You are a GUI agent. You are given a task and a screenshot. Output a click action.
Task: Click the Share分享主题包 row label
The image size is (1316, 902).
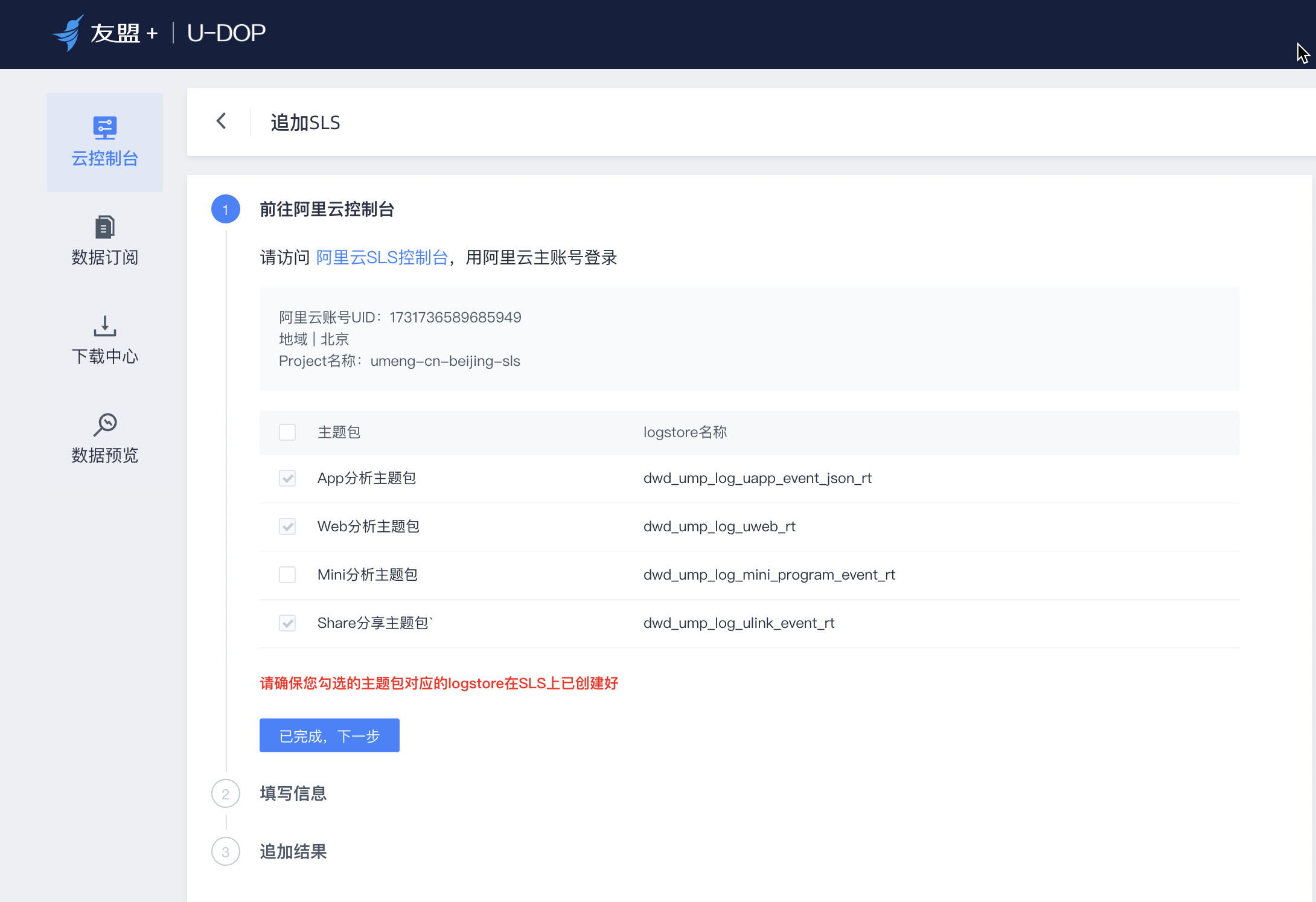pyautogui.click(x=375, y=623)
